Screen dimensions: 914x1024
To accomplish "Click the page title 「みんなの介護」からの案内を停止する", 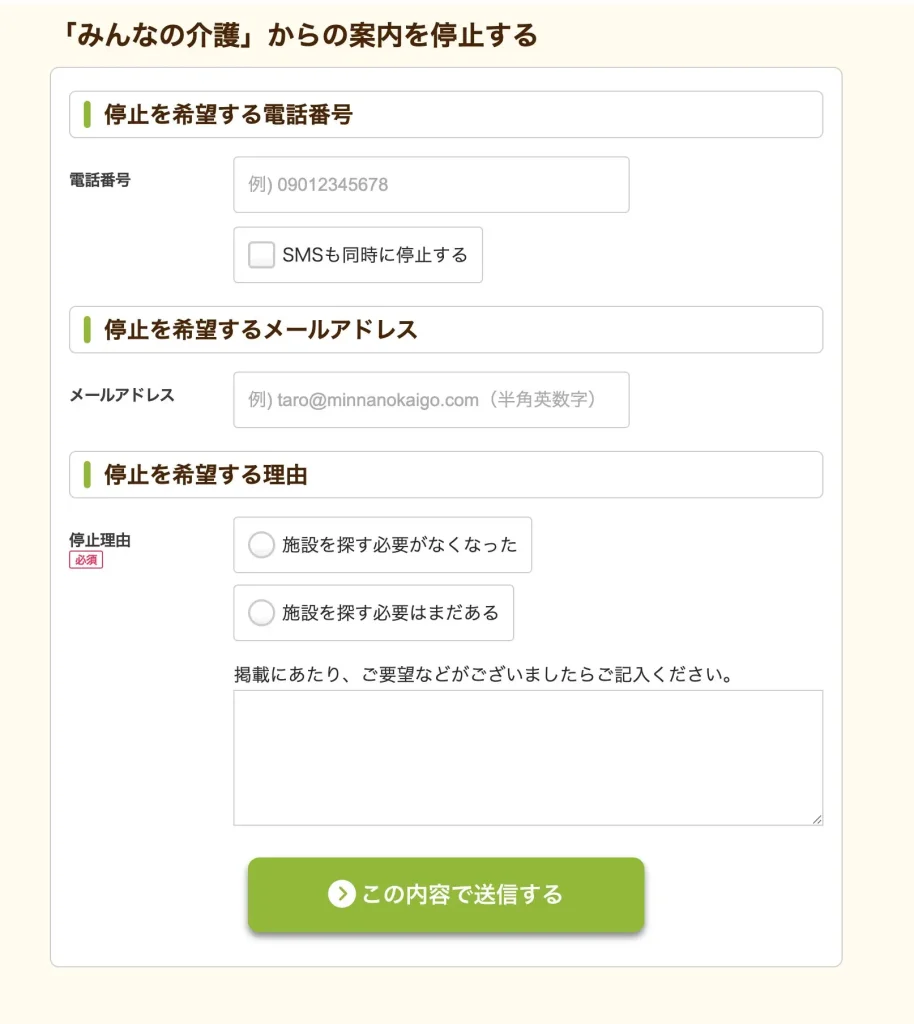I will [x=300, y=36].
